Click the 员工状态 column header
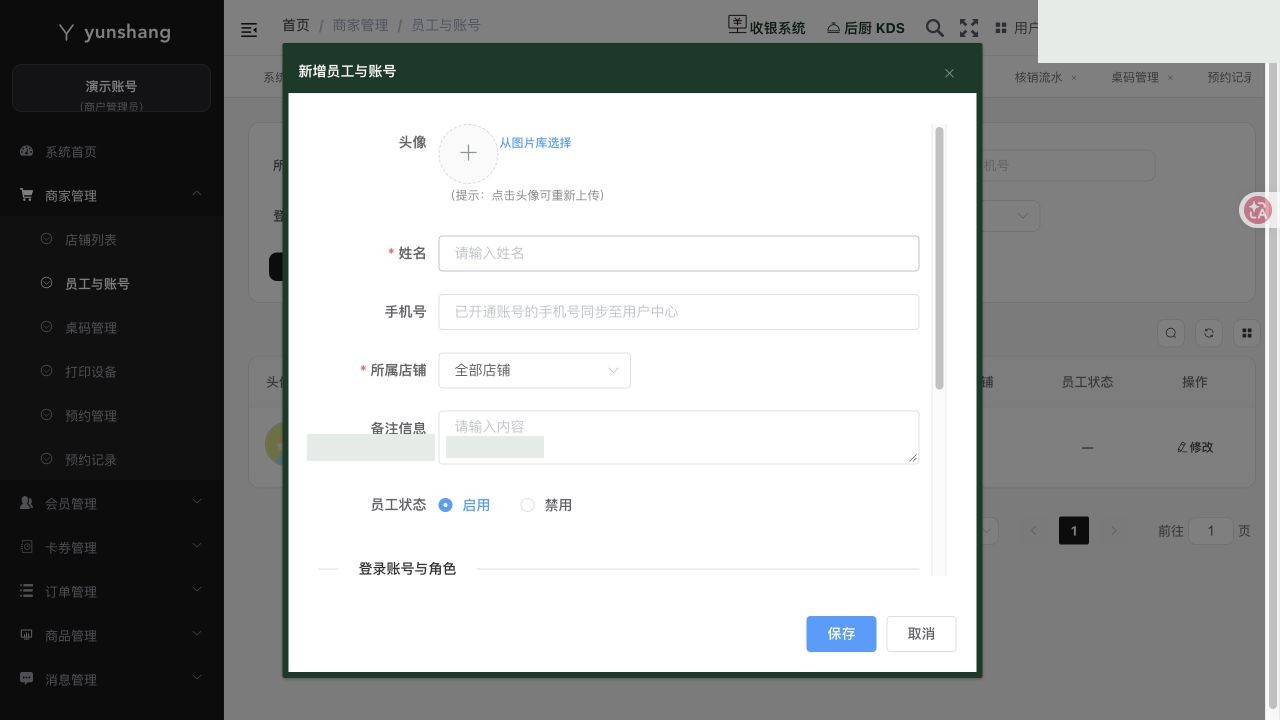 1087,382
